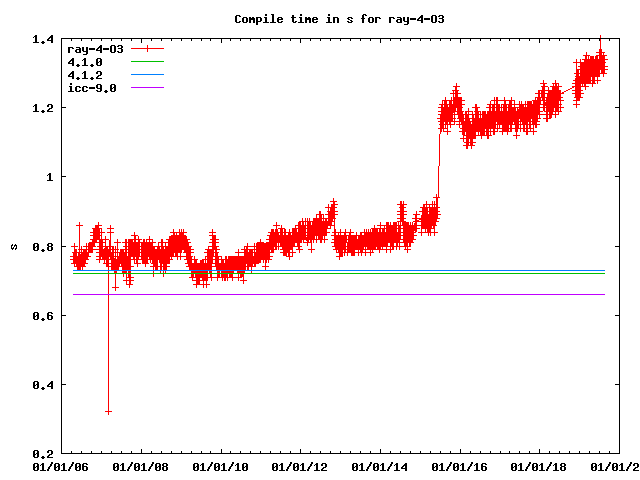This screenshot has width=640, height=480.
Task: Click the 01/01/06 x-axis date label
Action: click(60, 466)
